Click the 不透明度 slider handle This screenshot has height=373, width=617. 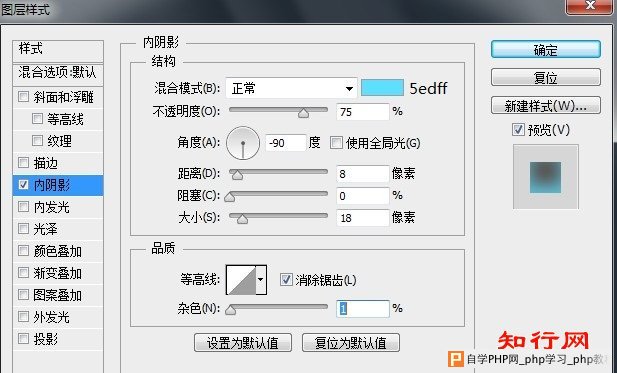[303, 113]
